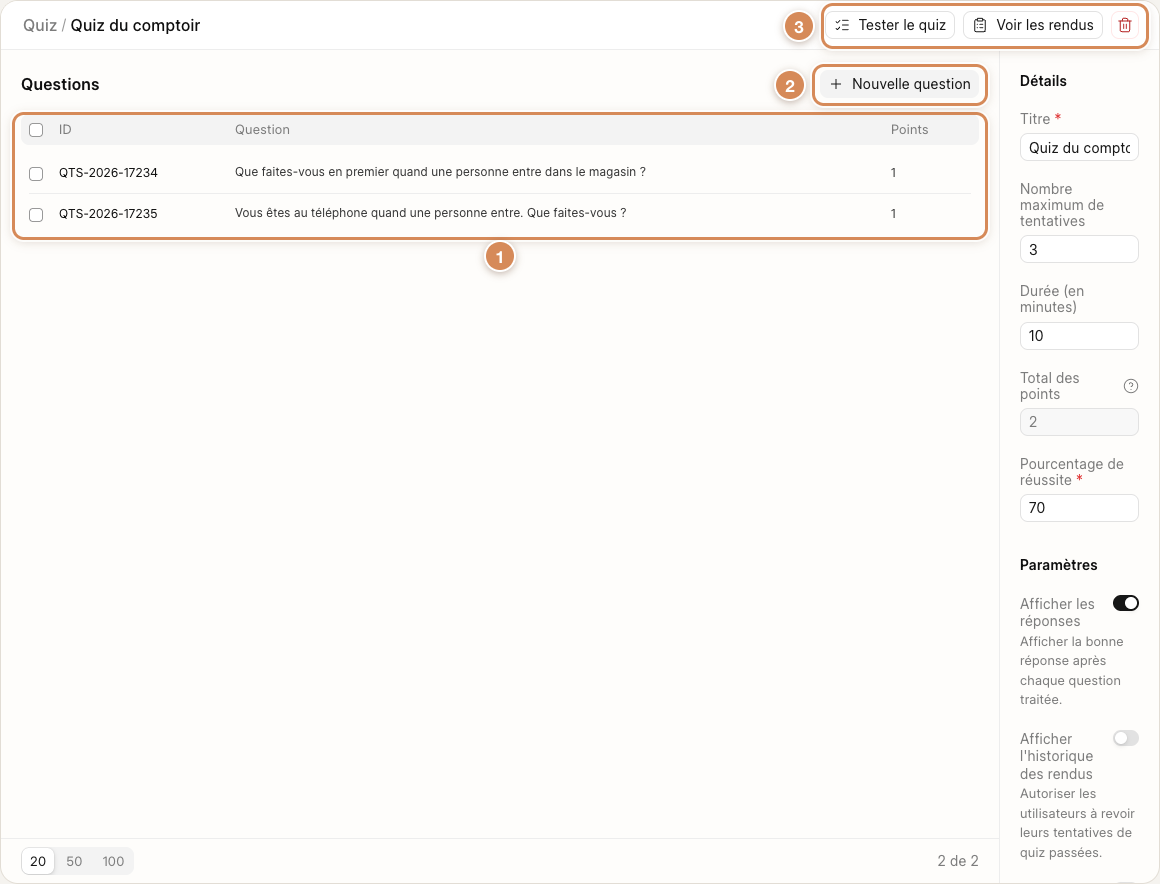This screenshot has width=1160, height=884.
Task: Click the Total des points field
Action: pyautogui.click(x=1079, y=422)
